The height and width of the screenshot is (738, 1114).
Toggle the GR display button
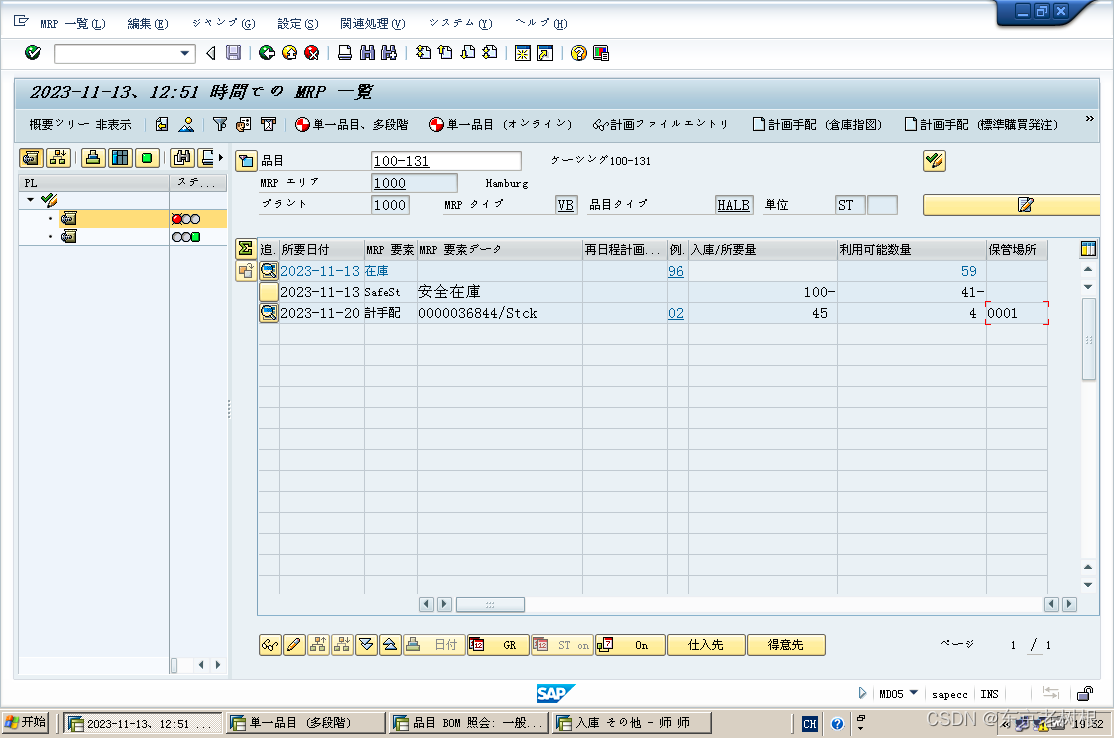pos(497,645)
